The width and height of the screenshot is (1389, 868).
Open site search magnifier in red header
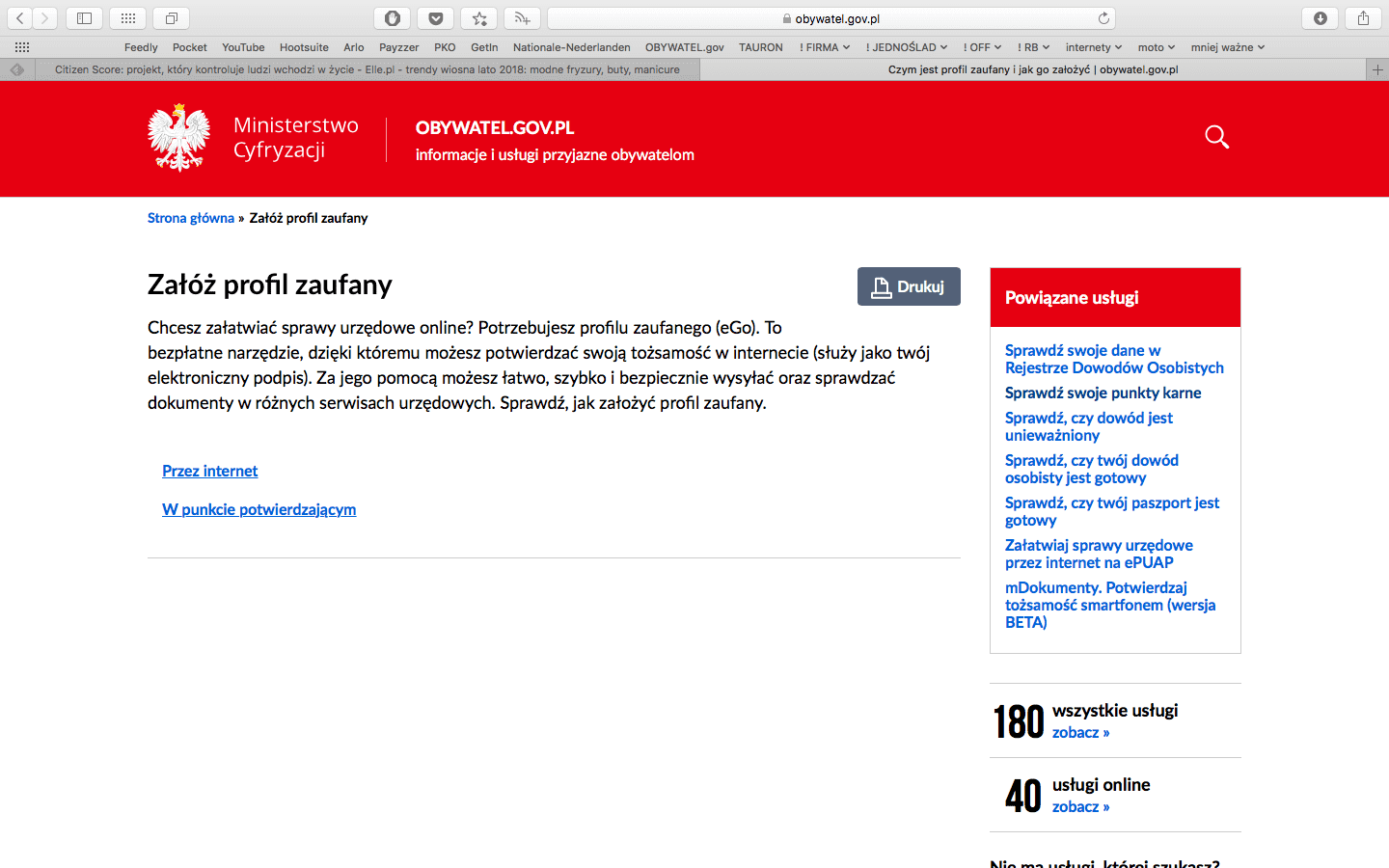(1216, 137)
